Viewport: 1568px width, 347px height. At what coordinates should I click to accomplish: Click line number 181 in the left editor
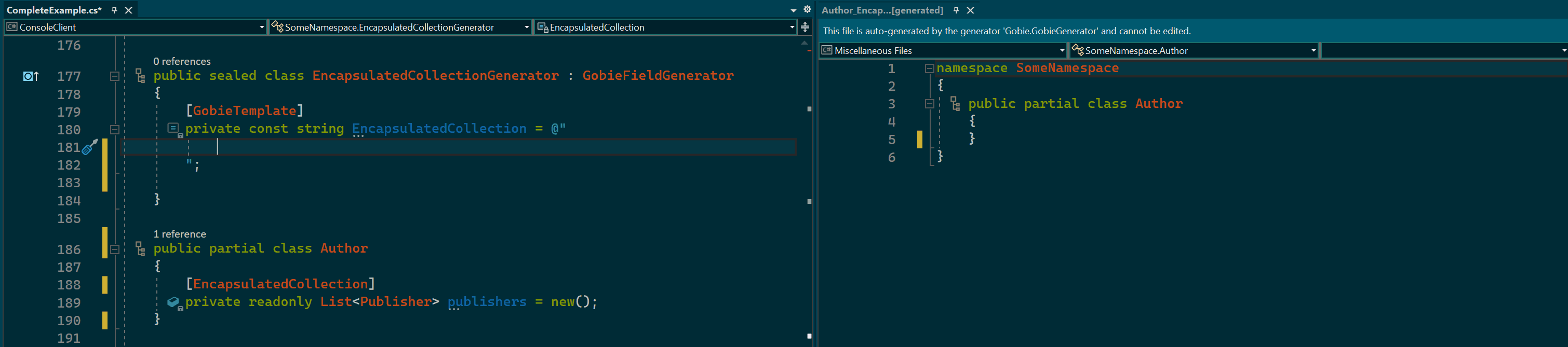pyautogui.click(x=69, y=148)
